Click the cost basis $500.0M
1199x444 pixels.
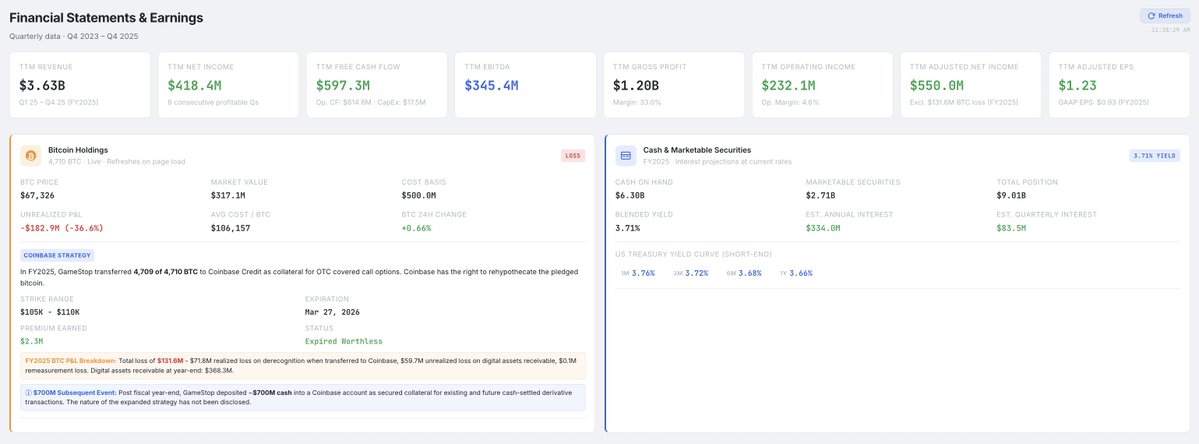click(x=418, y=196)
